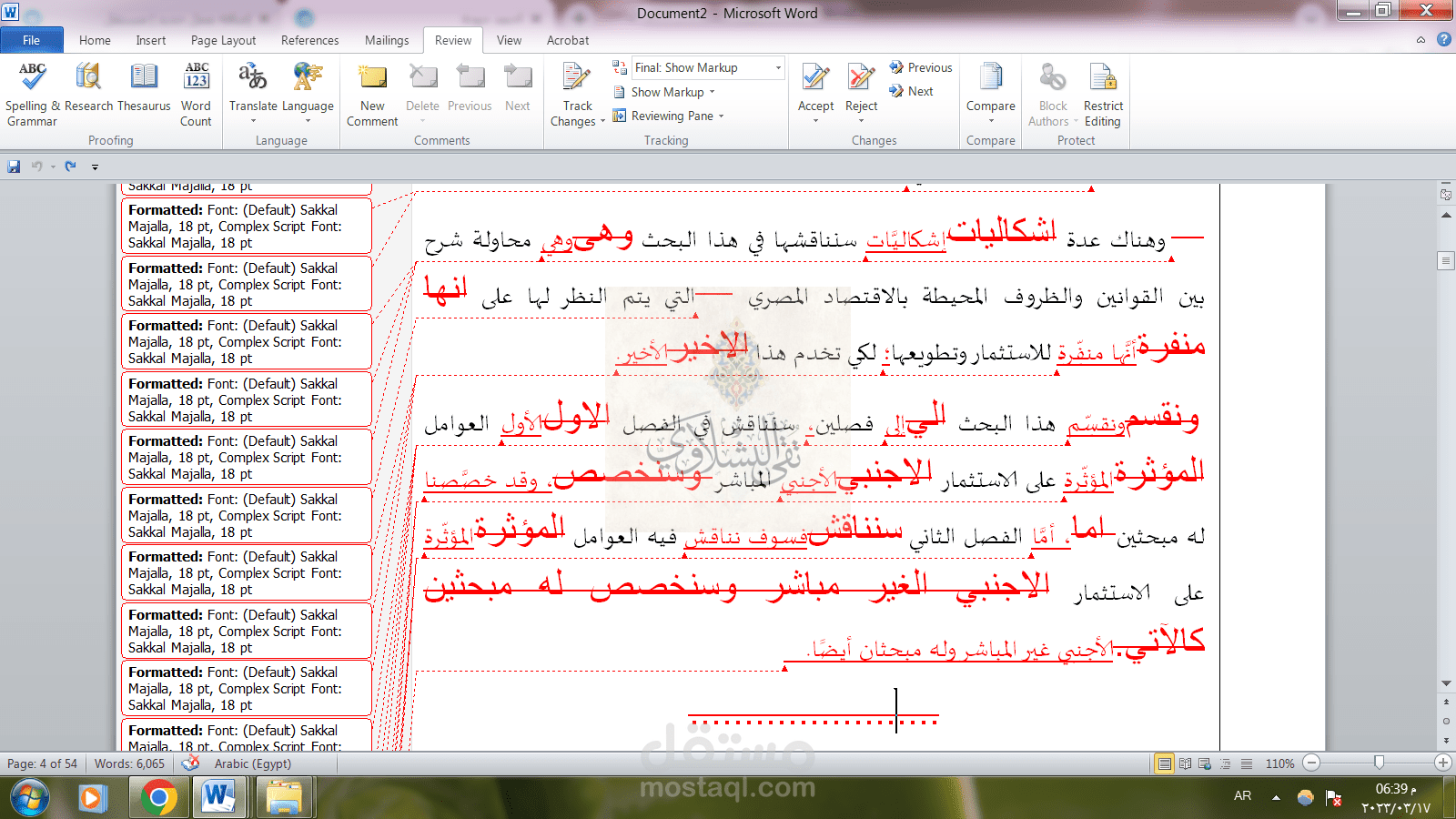Click the Block Authors icon

click(x=1053, y=77)
